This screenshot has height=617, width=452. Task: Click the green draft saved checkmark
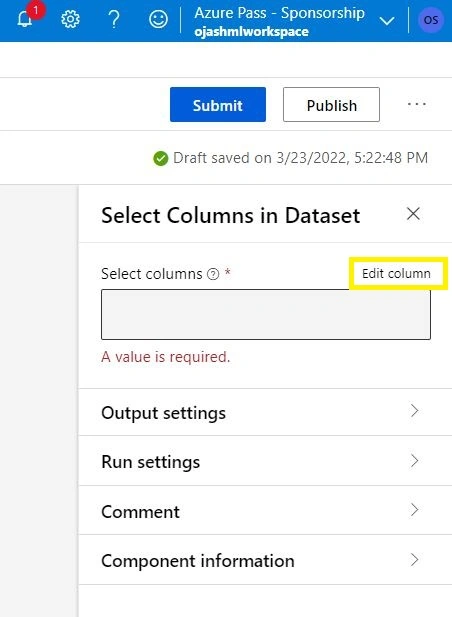click(161, 159)
